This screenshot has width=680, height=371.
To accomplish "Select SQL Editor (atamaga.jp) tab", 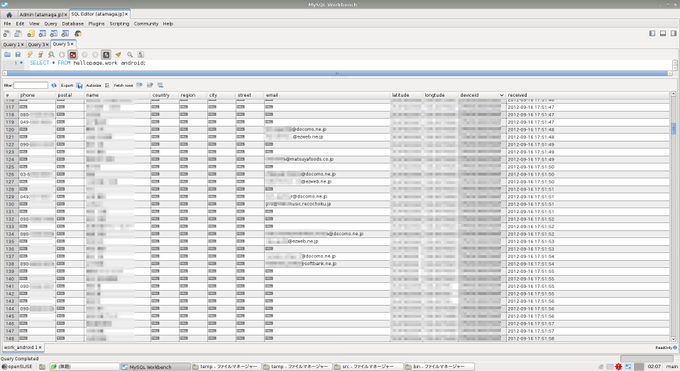I will point(99,14).
